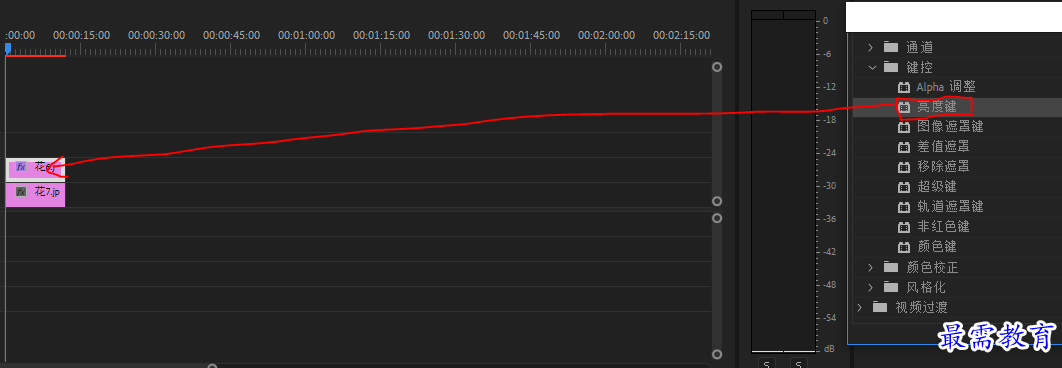Expand the 视频过渡 folder
1062x368 pixels.
pyautogui.click(x=860, y=307)
